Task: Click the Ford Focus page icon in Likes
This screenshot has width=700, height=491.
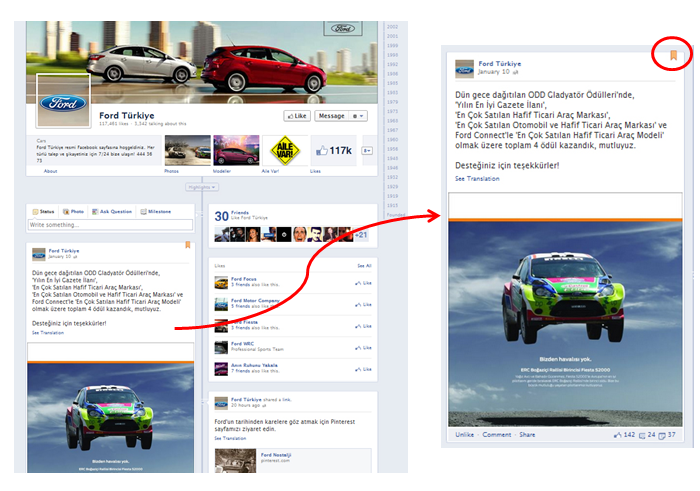Action: (x=222, y=282)
